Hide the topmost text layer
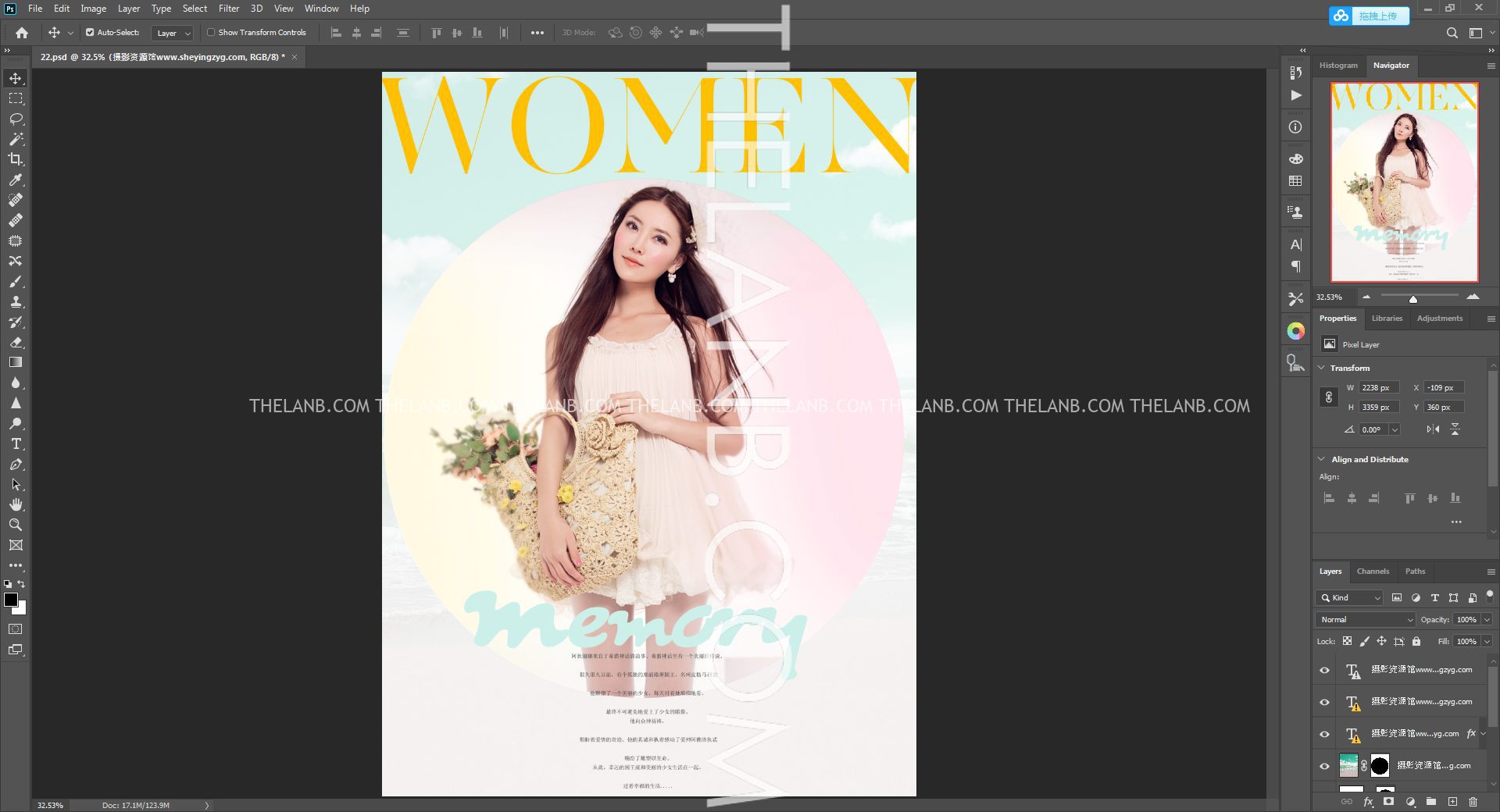 point(1324,670)
